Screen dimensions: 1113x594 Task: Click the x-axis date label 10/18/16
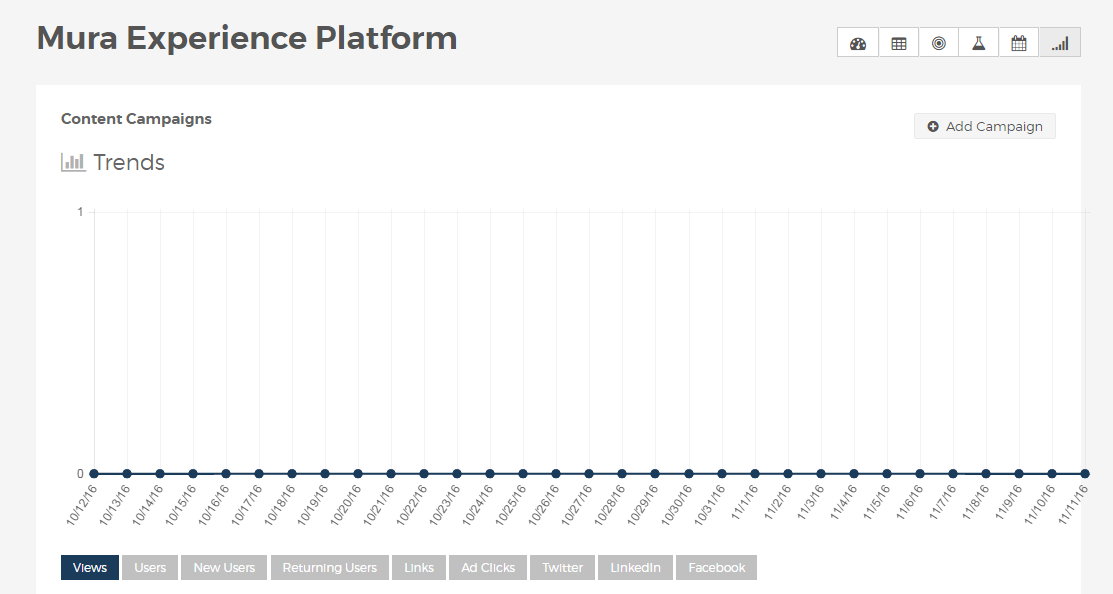point(280,505)
